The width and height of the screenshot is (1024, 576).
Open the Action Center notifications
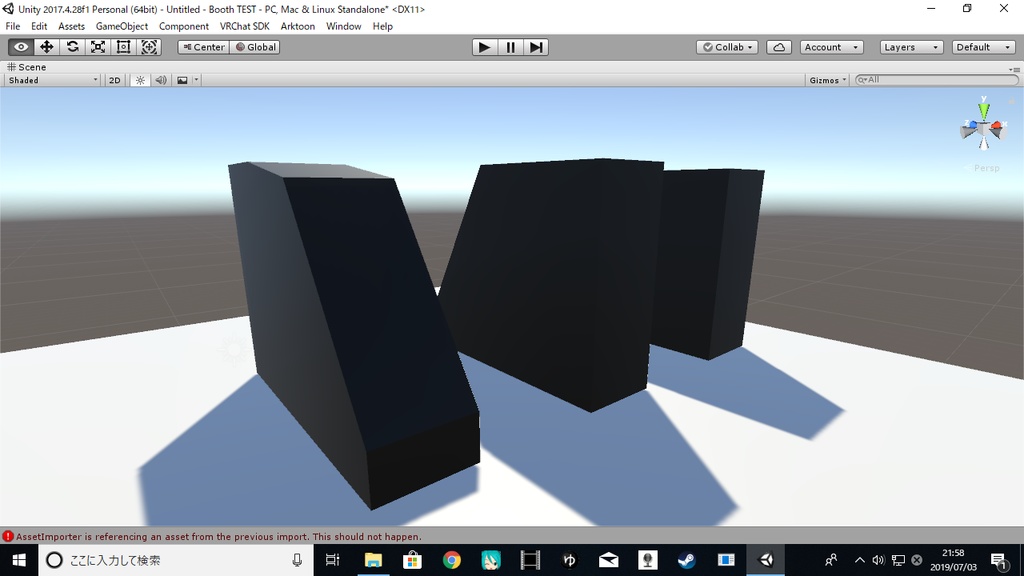pyautogui.click(x=998, y=560)
